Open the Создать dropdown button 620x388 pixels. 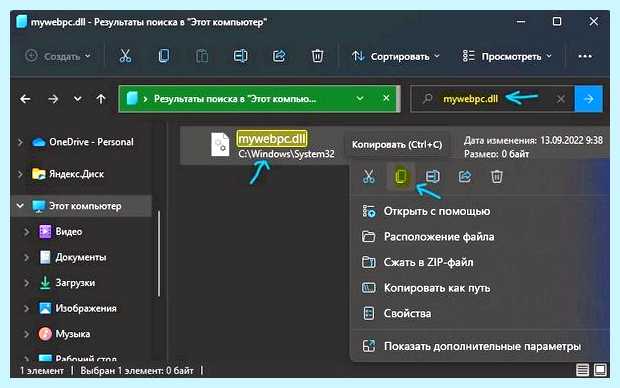58,57
